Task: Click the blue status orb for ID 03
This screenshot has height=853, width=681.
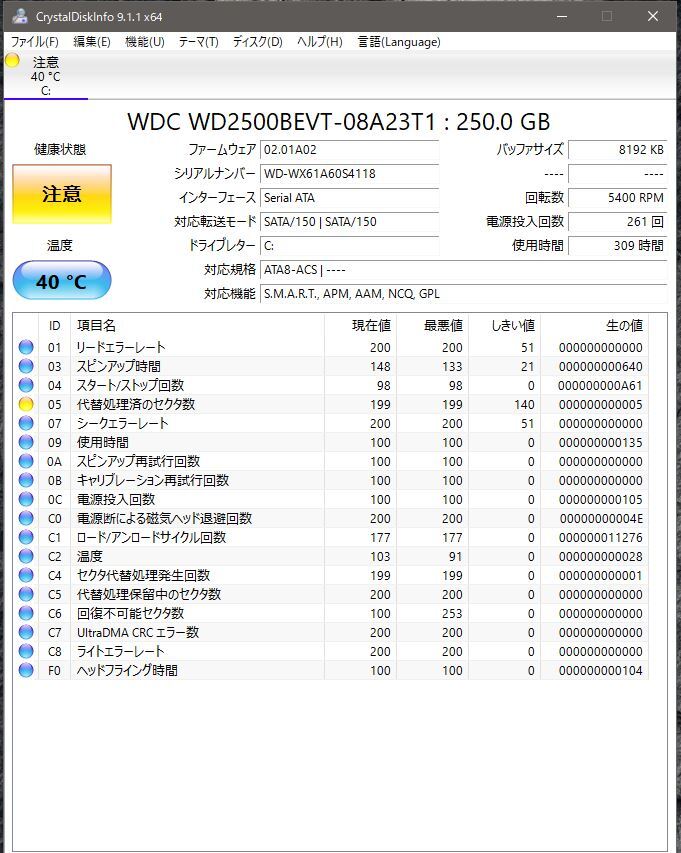Action: click(26, 366)
